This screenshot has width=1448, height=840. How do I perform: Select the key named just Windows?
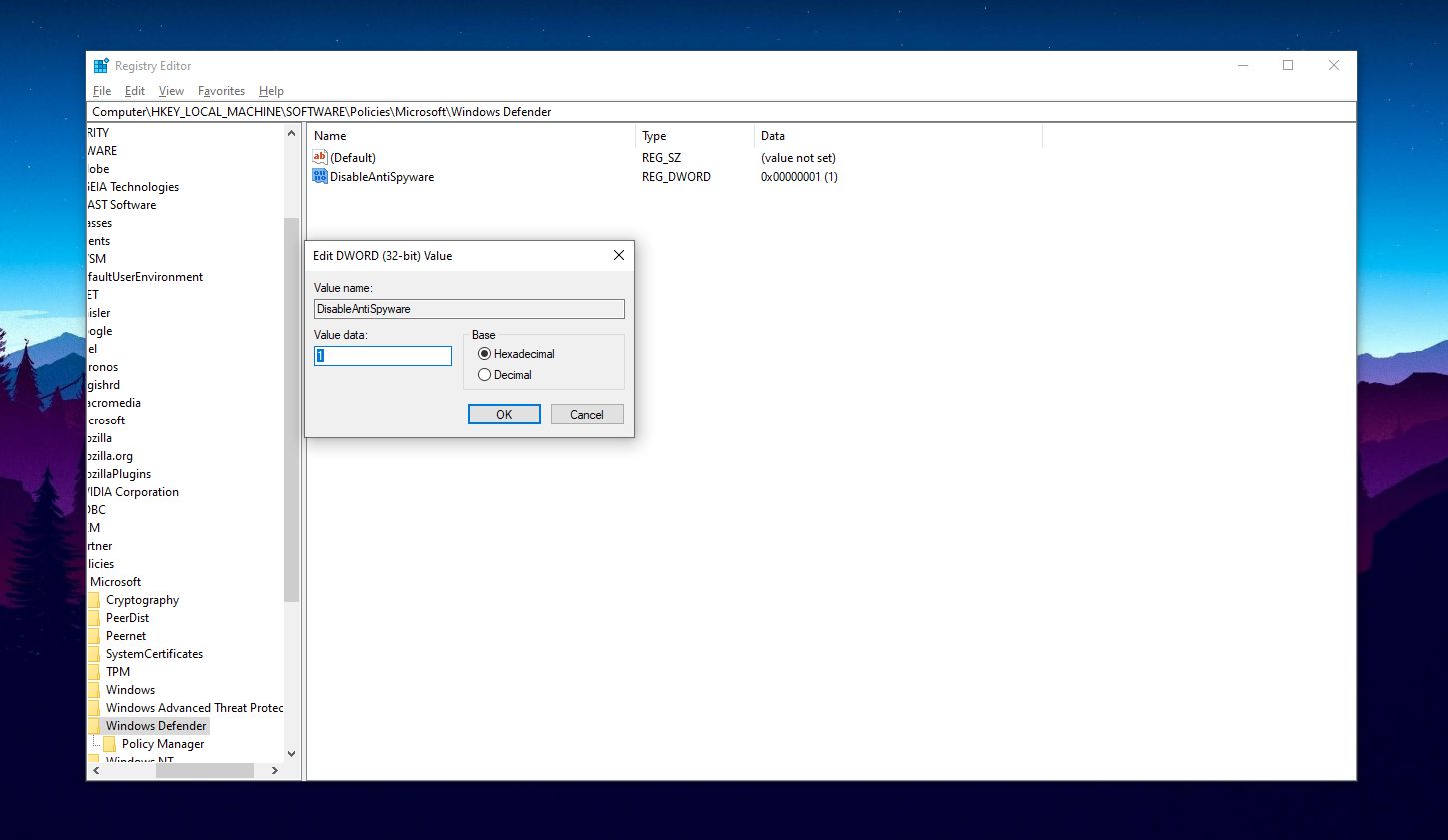coord(130,690)
